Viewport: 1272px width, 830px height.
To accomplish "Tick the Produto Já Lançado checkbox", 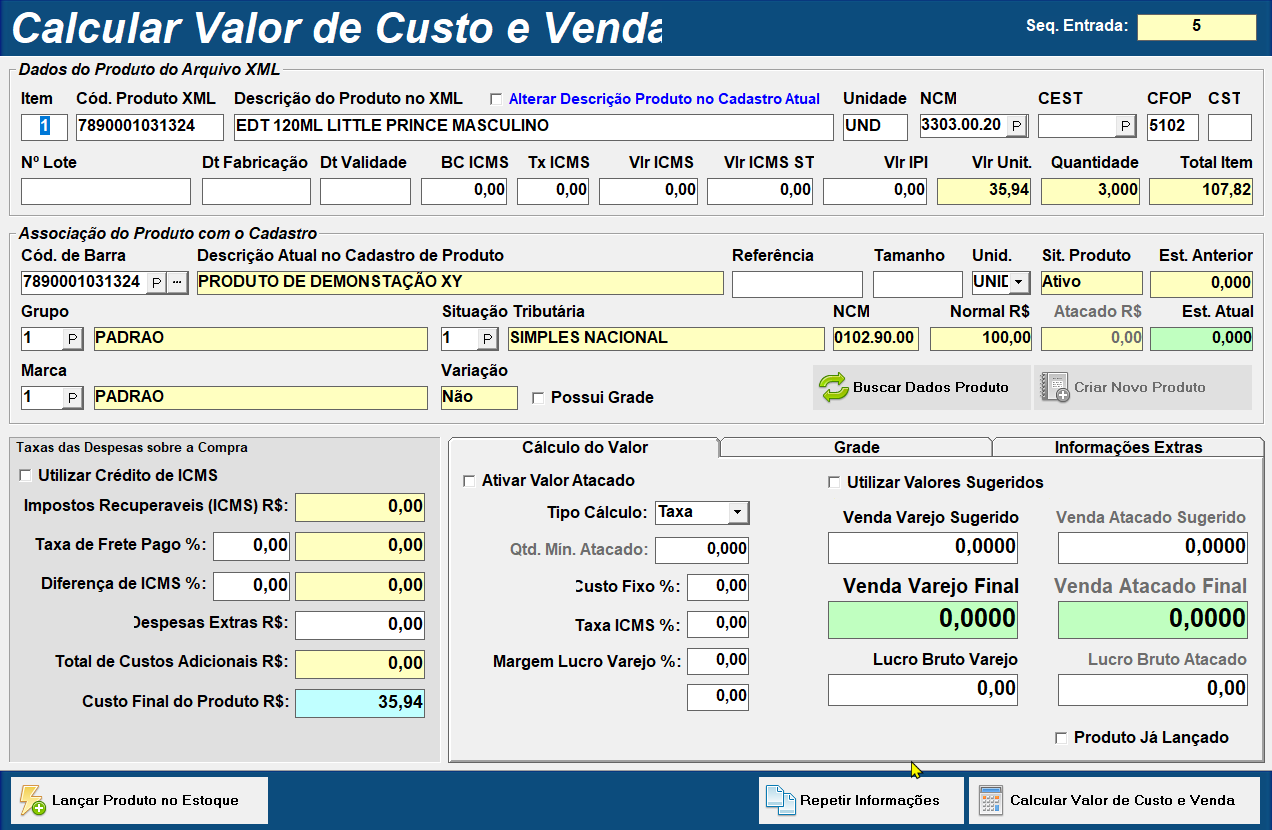I will click(x=1061, y=738).
